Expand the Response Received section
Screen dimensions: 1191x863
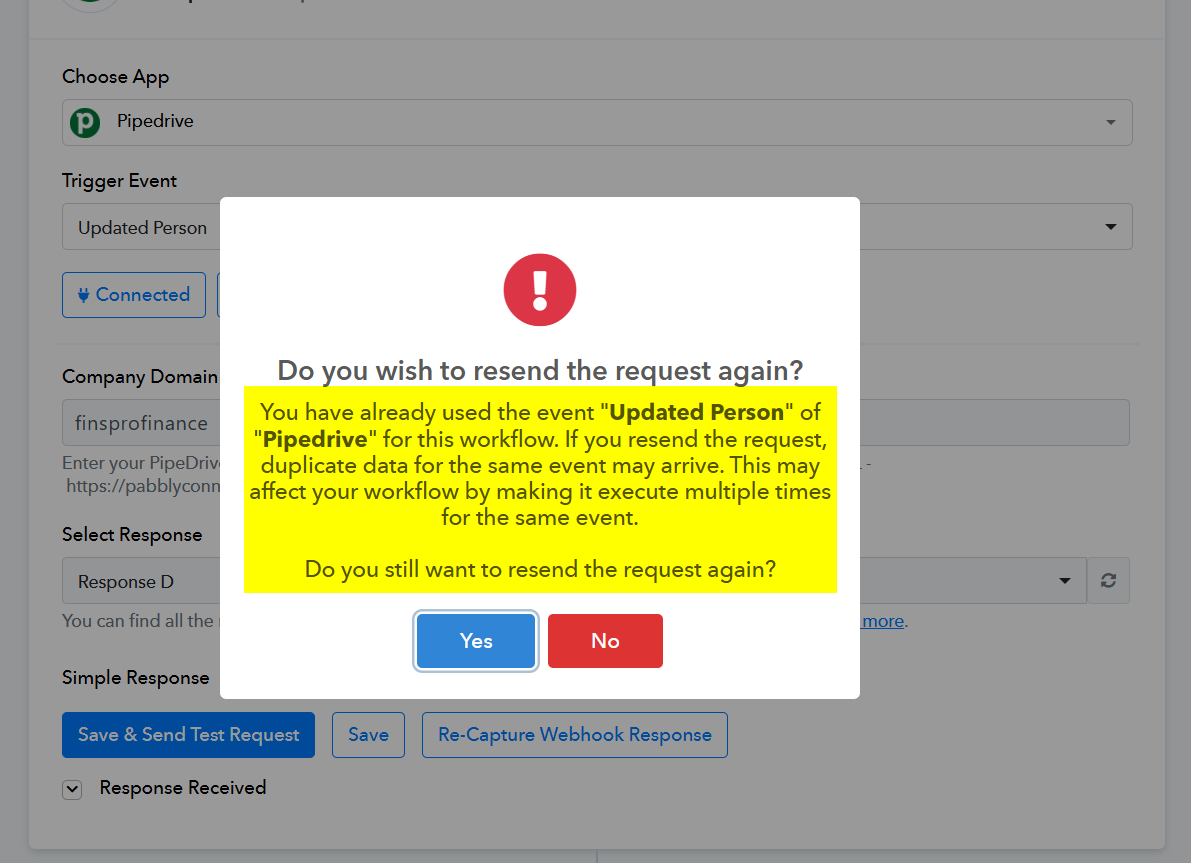coord(72,789)
